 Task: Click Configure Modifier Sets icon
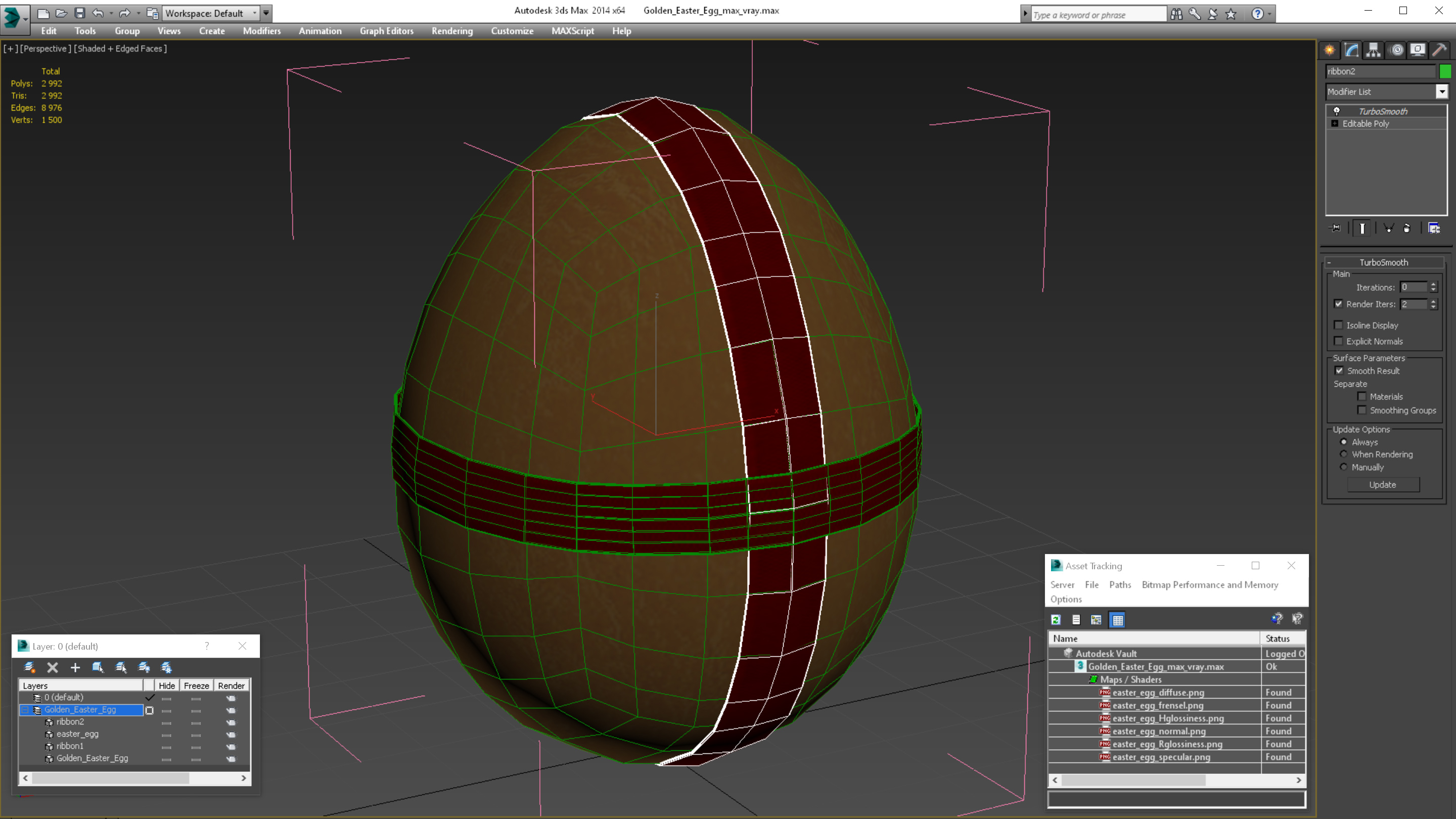click(1434, 228)
